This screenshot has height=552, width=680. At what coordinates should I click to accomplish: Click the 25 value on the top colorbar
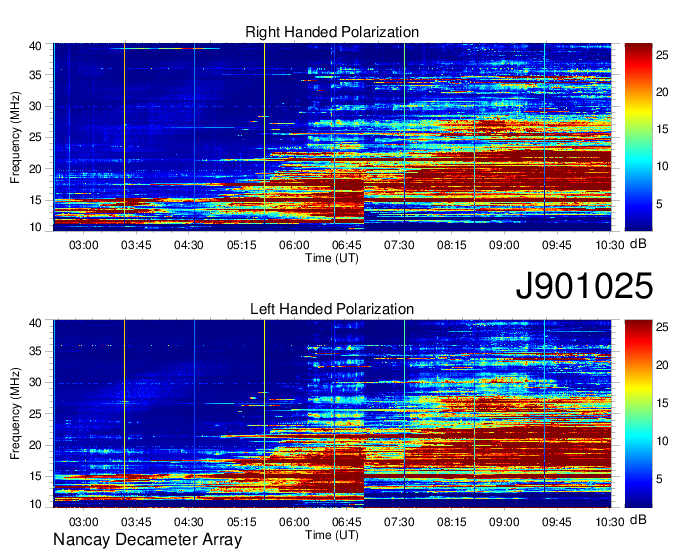tap(662, 55)
